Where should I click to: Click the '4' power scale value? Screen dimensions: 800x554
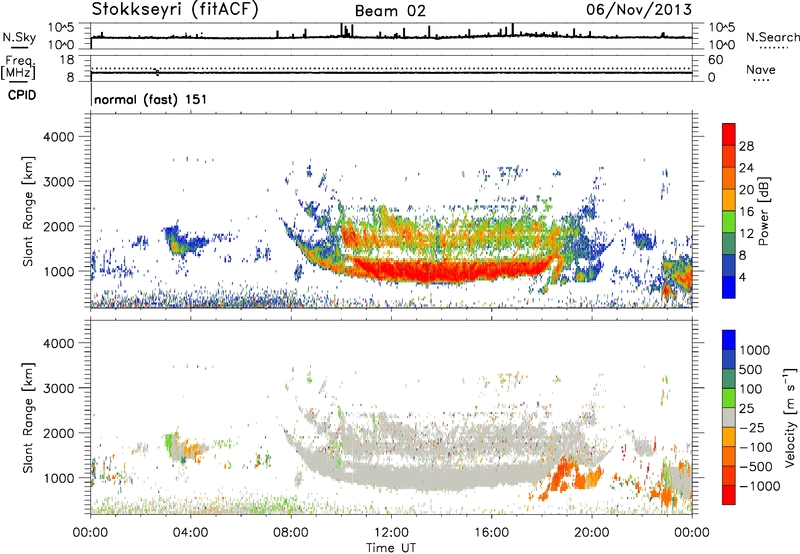(x=743, y=278)
